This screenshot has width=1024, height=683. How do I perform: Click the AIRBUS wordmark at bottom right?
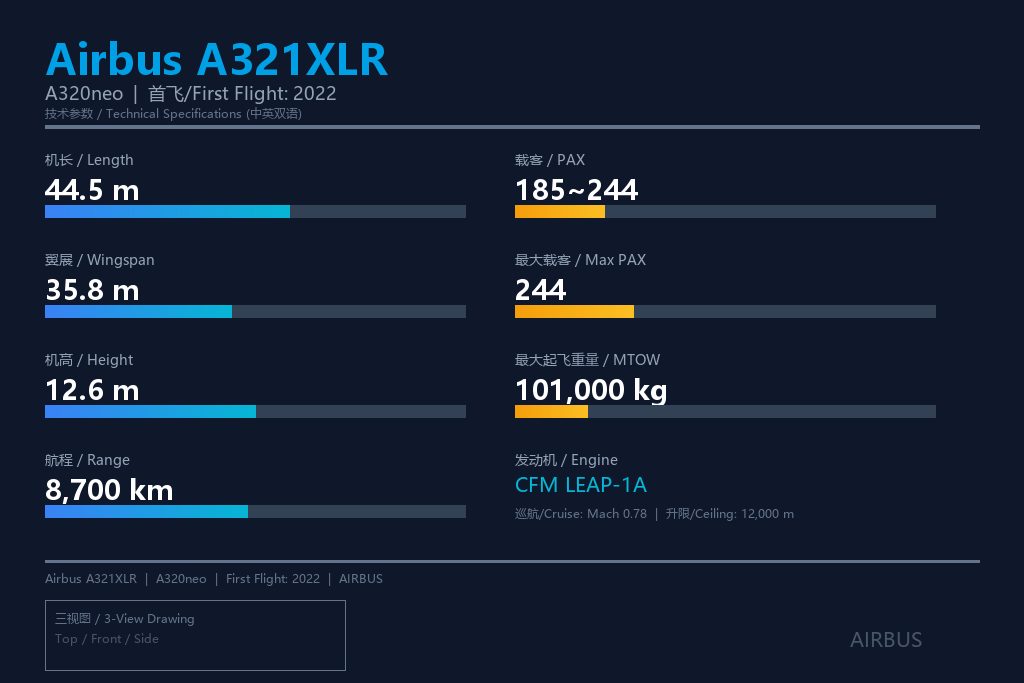886,640
